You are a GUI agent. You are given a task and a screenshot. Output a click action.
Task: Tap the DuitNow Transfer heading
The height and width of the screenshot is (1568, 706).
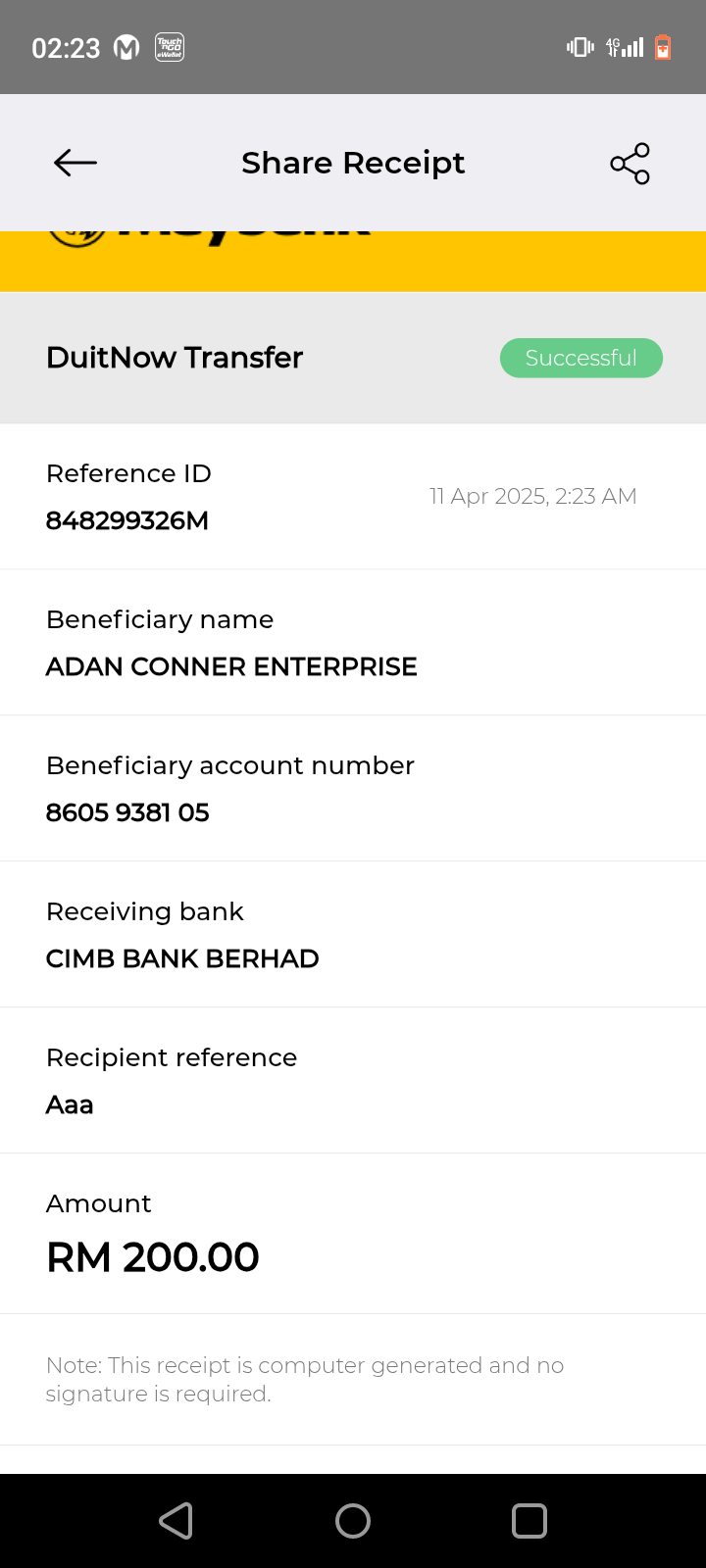175,358
